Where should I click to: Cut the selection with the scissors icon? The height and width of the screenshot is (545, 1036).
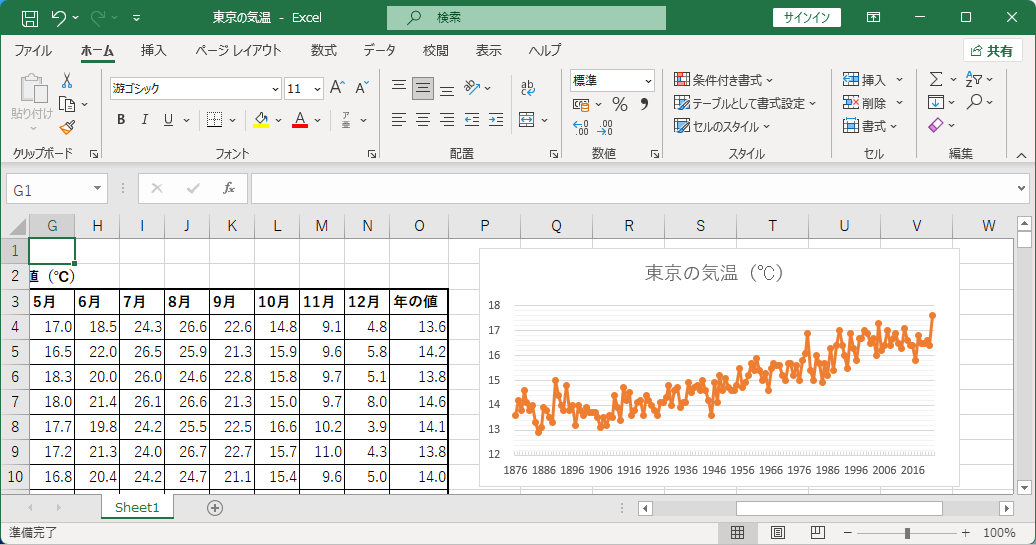click(67, 81)
